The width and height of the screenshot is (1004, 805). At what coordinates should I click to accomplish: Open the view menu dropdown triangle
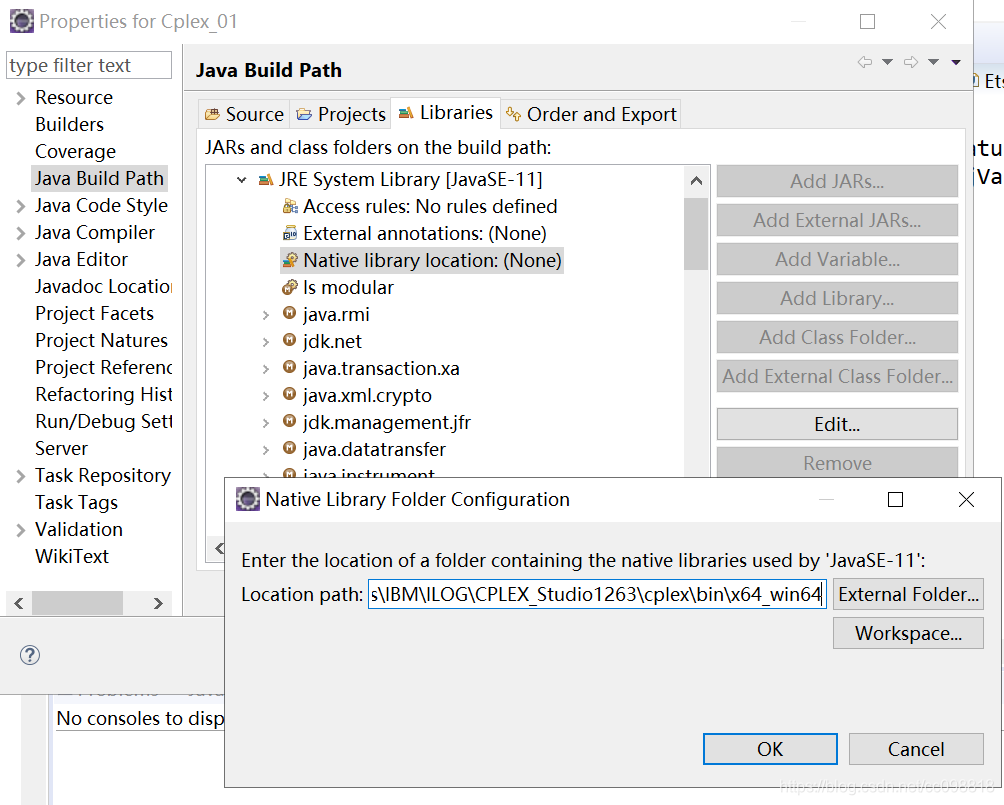click(956, 62)
